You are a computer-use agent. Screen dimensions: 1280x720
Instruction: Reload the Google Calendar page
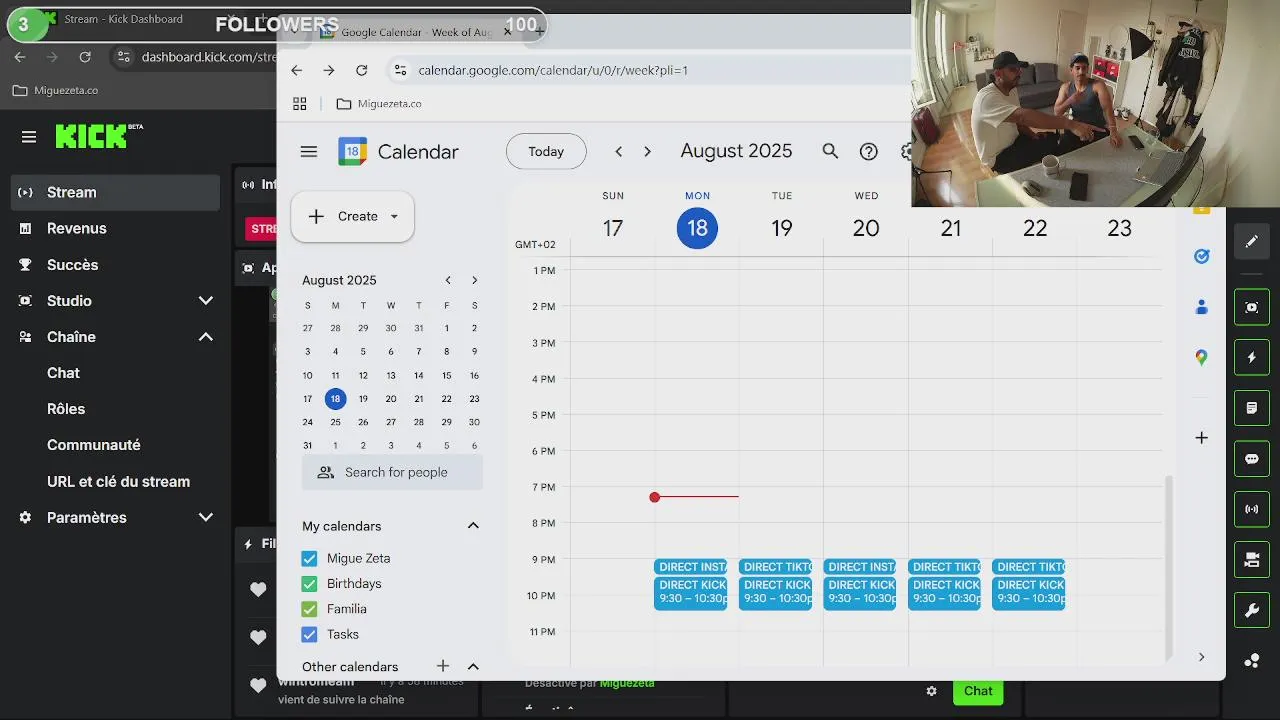click(x=361, y=70)
